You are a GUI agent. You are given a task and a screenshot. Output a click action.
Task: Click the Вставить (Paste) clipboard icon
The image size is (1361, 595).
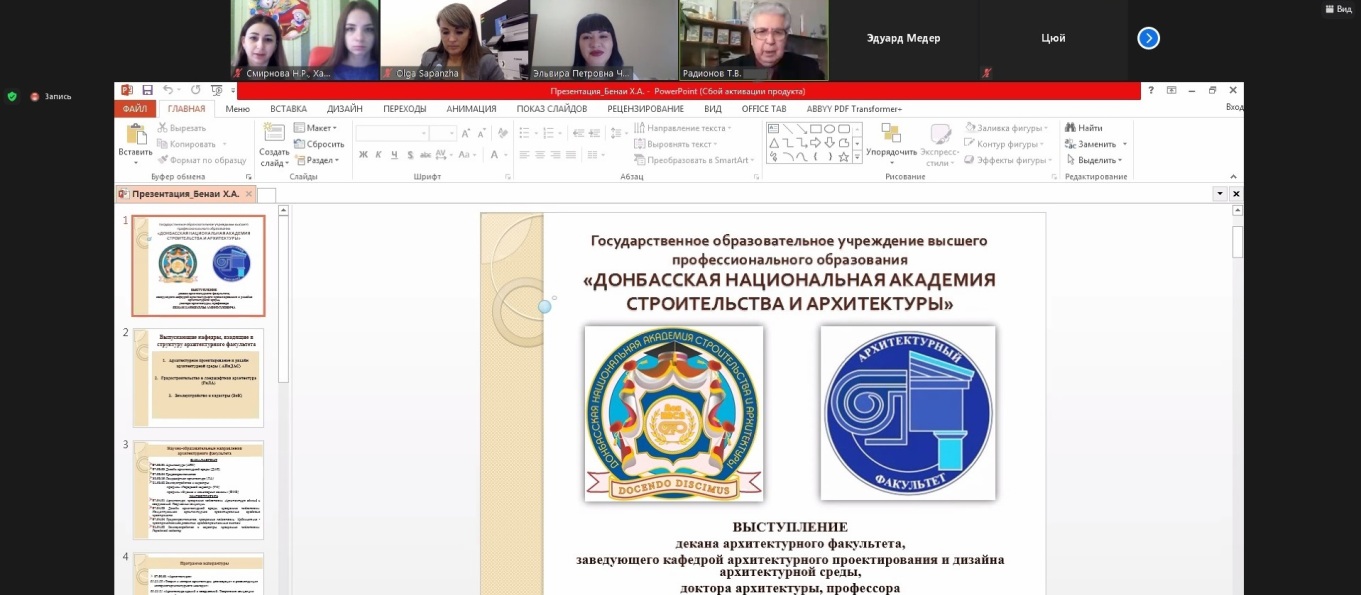135,135
